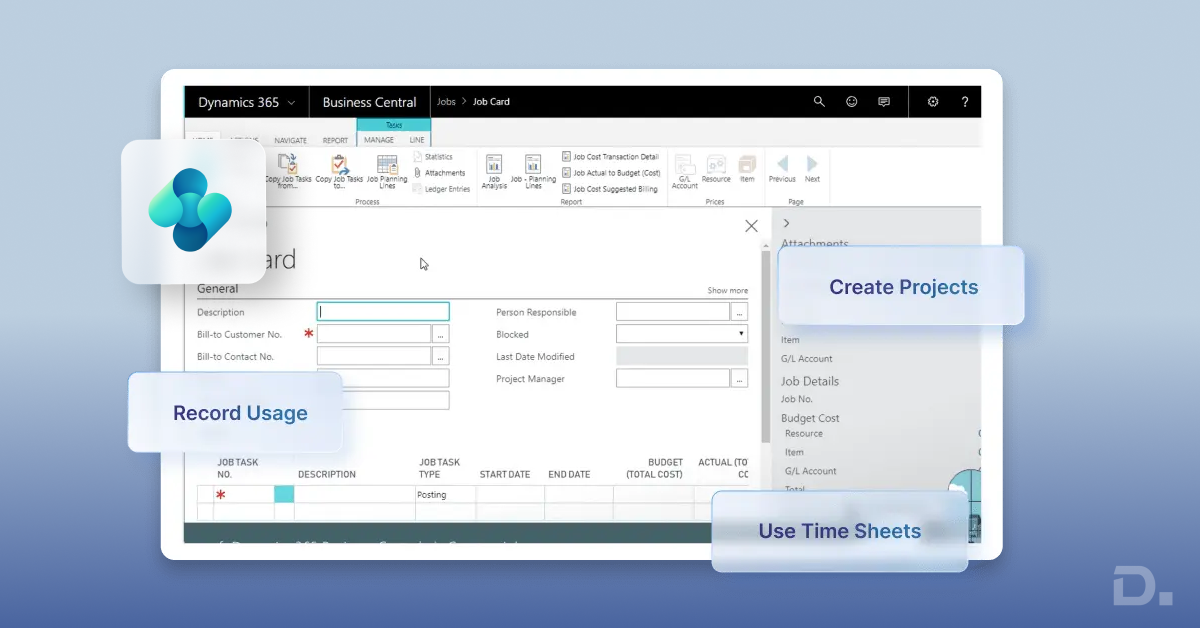Open the Blocked dropdown
The width and height of the screenshot is (1200, 628).
coord(742,334)
